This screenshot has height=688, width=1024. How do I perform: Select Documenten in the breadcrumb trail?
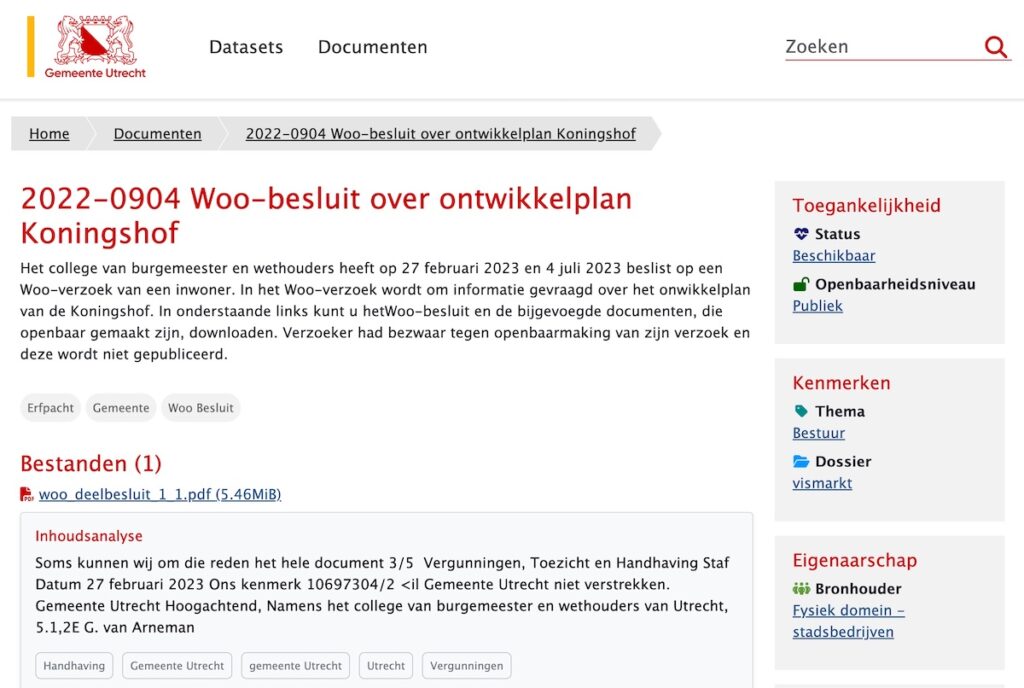pyautogui.click(x=157, y=134)
